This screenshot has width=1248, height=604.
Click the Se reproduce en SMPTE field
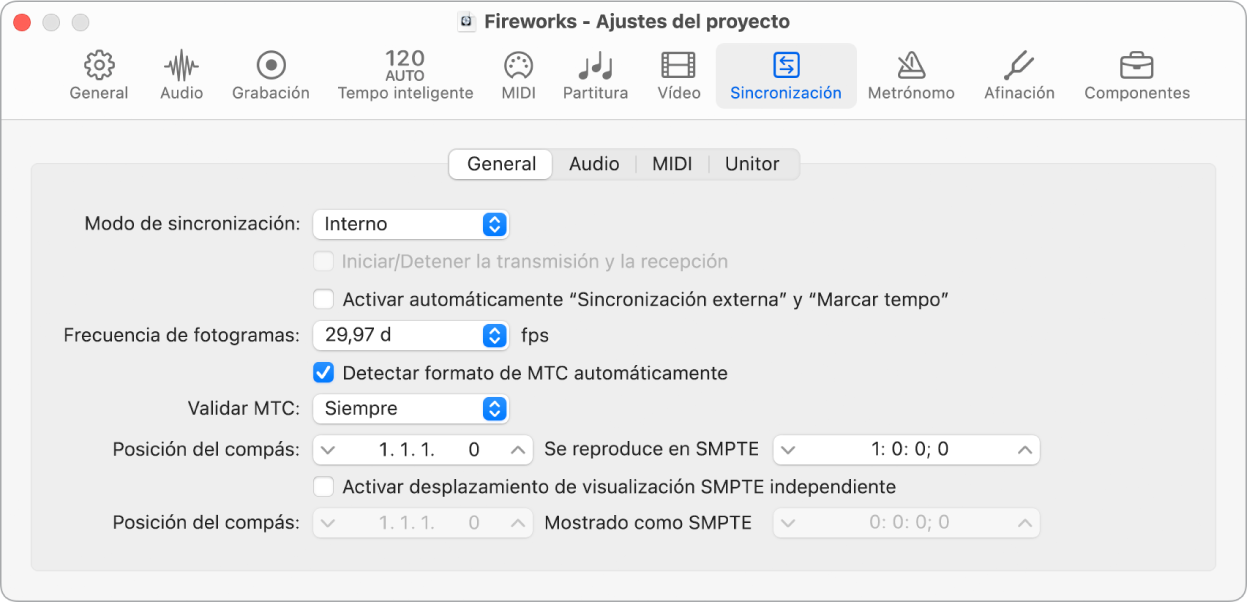[907, 450]
